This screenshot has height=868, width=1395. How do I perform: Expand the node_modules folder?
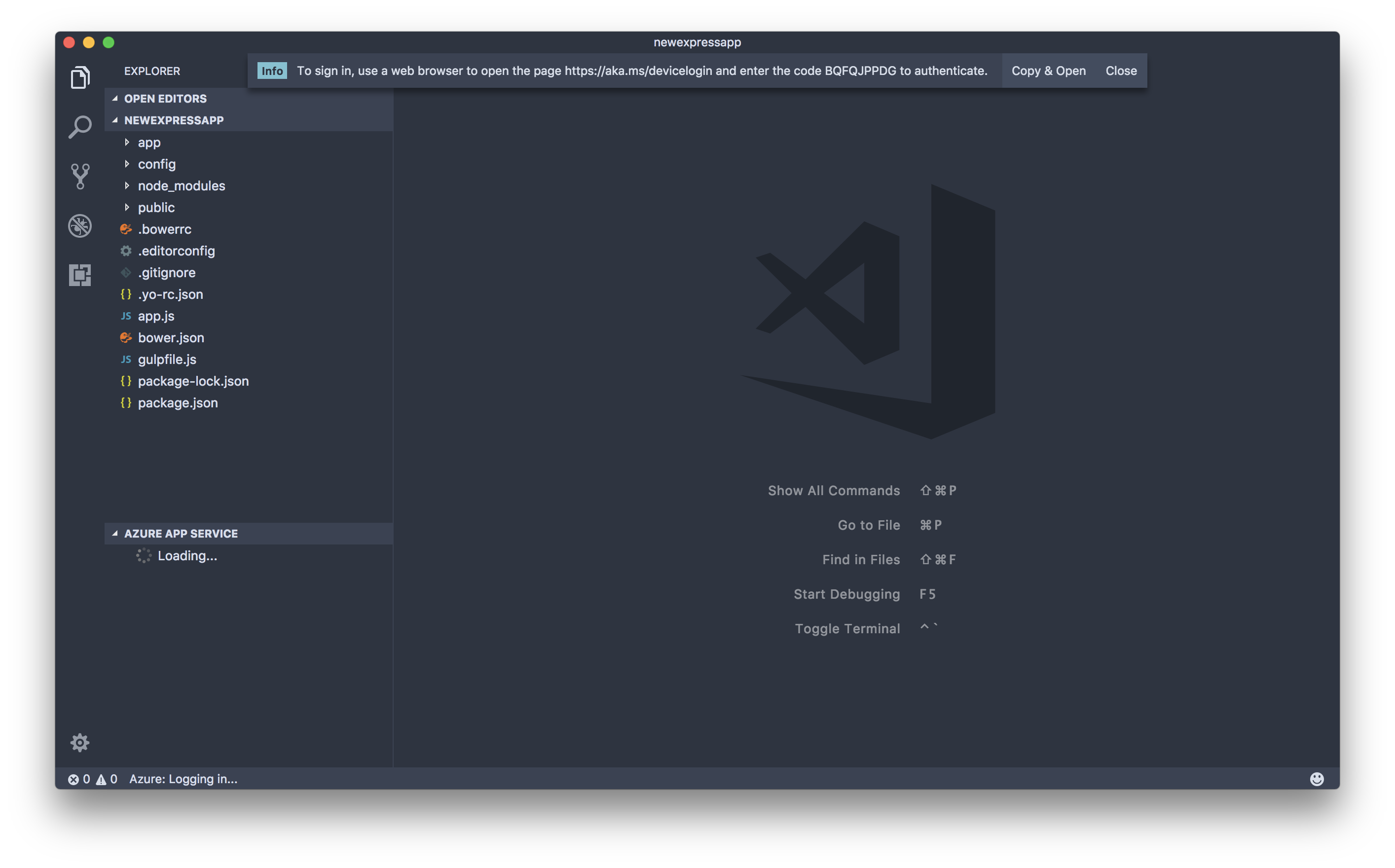click(127, 185)
